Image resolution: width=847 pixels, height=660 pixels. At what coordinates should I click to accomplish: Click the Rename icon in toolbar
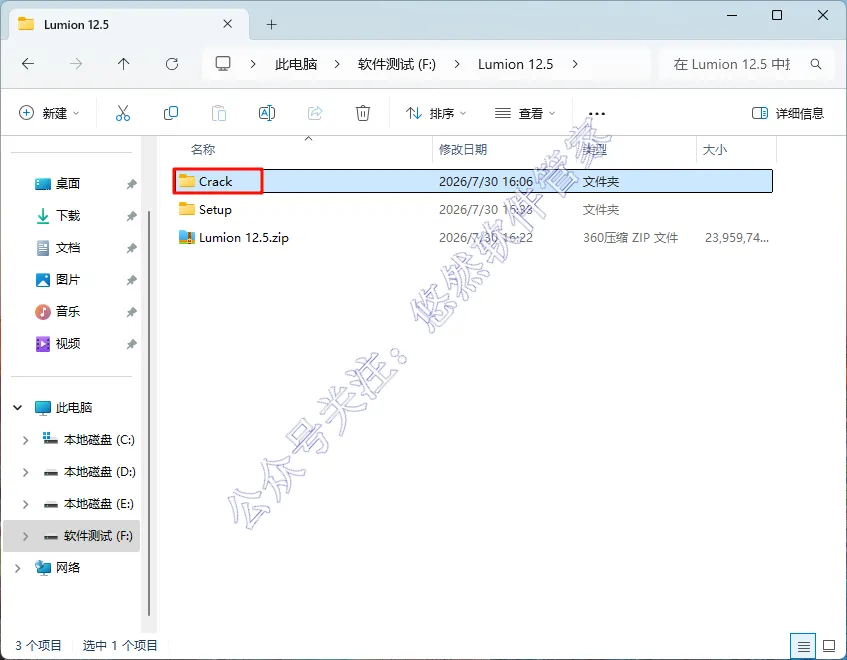coord(267,113)
